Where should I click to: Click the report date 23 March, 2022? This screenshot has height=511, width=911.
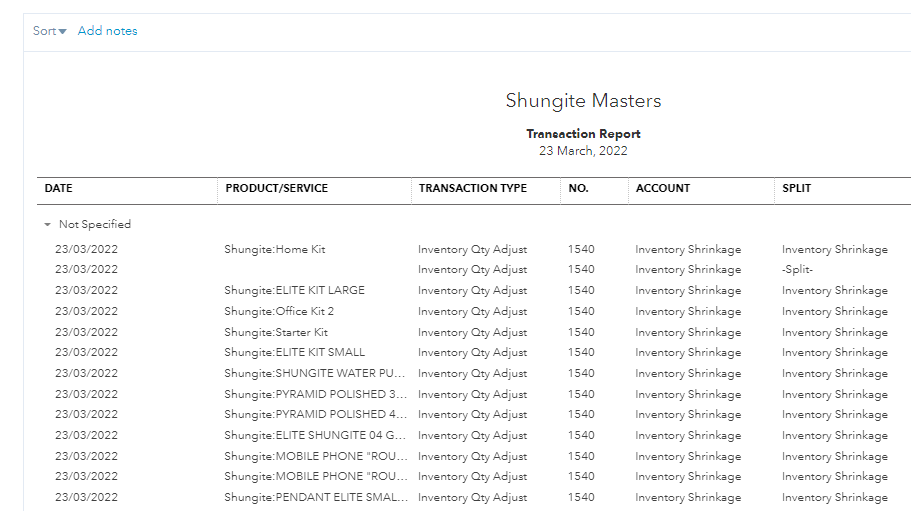click(583, 151)
